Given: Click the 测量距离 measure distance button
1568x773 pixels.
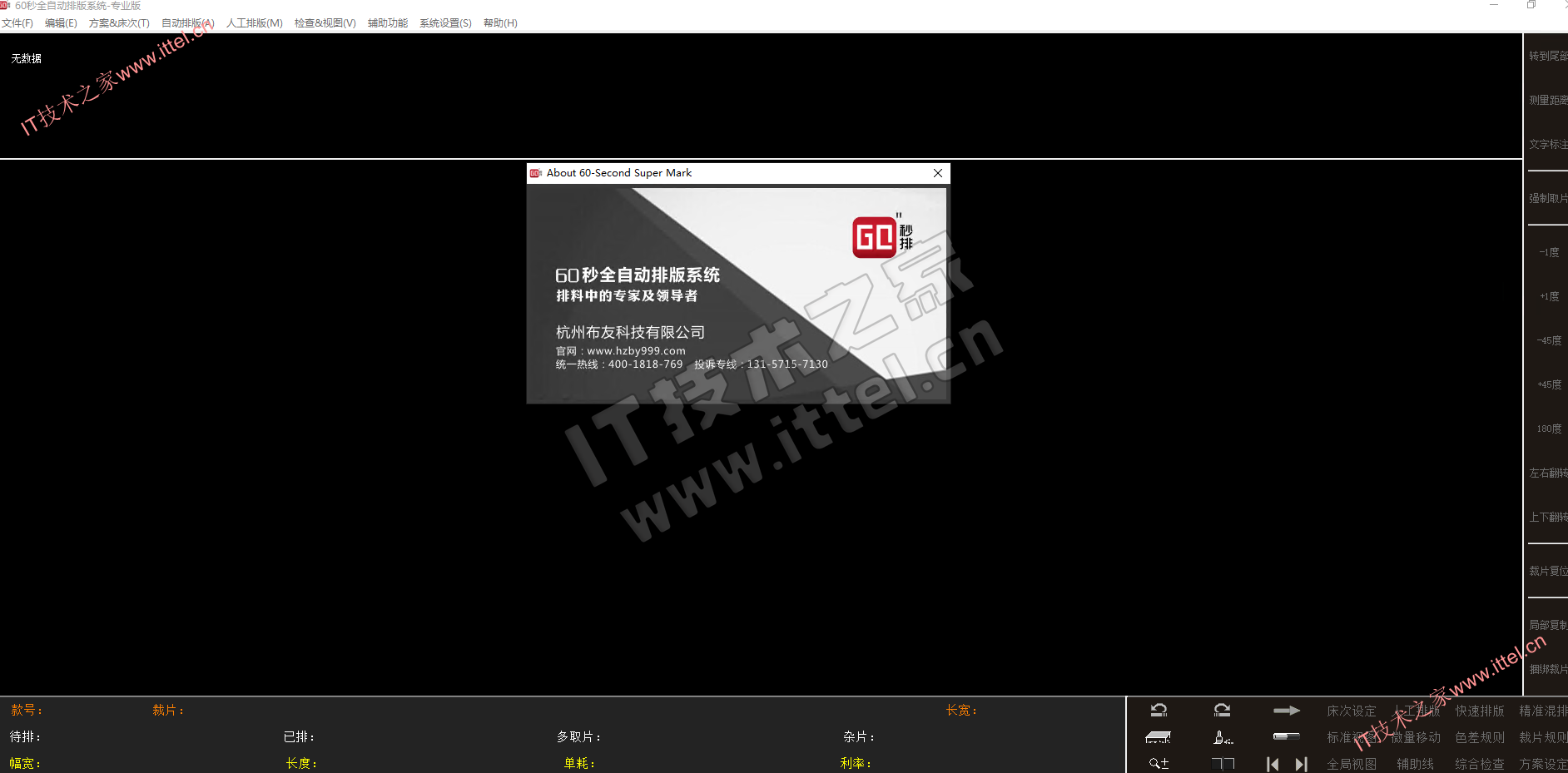Looking at the screenshot, I should 1548,100.
